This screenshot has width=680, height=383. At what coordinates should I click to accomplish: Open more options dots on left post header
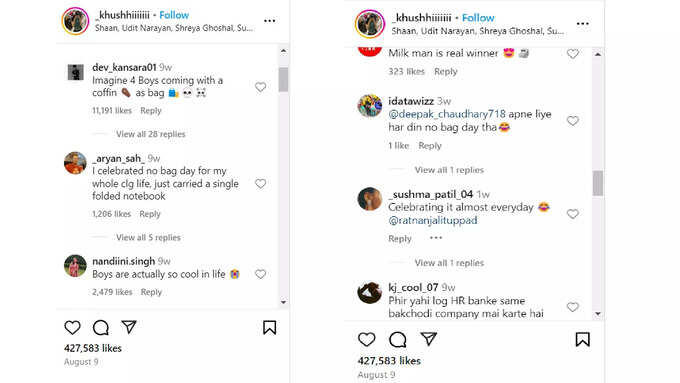coord(269,21)
